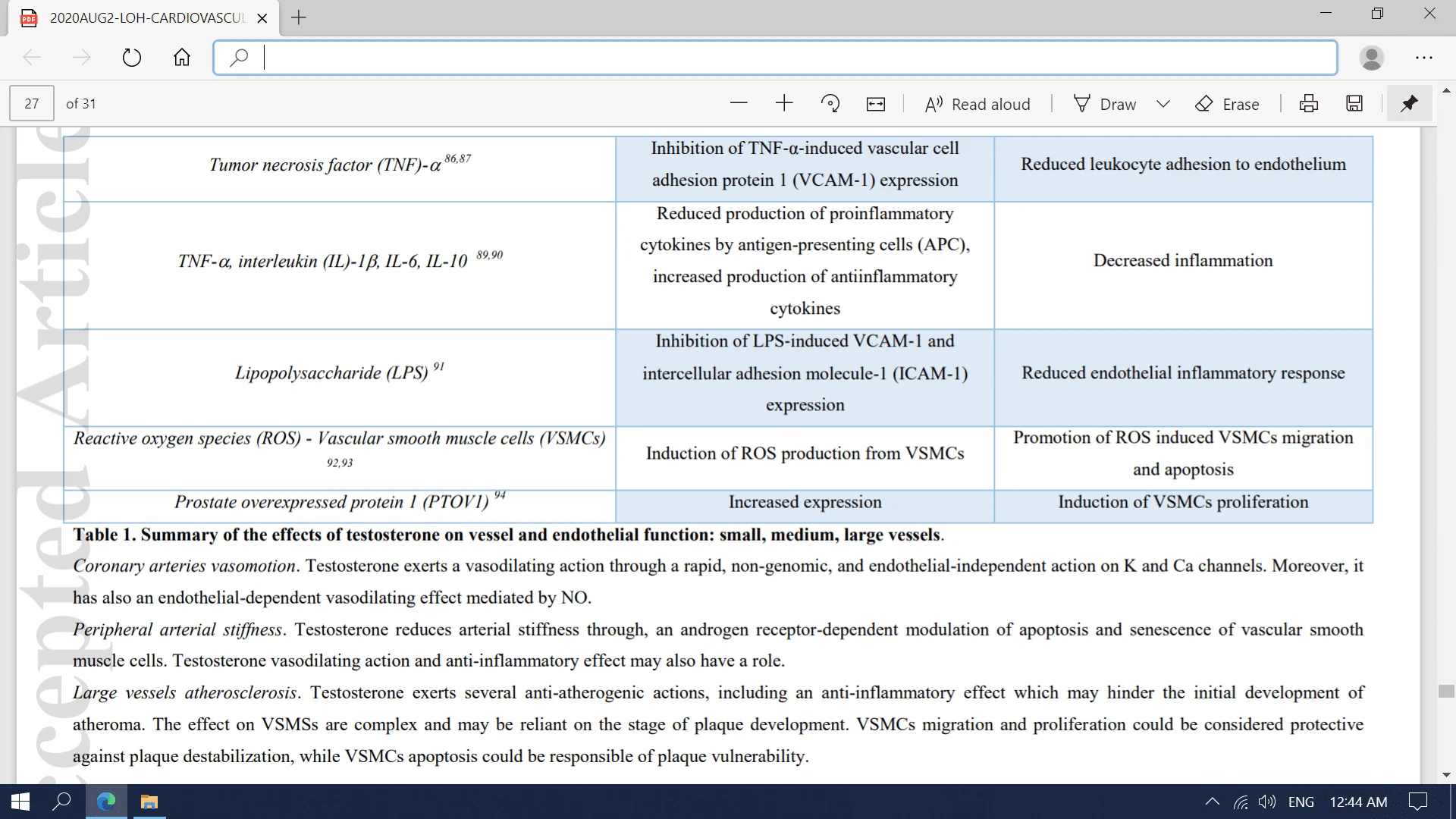1456x819 pixels.
Task: Print the PDF document
Action: click(x=1309, y=104)
